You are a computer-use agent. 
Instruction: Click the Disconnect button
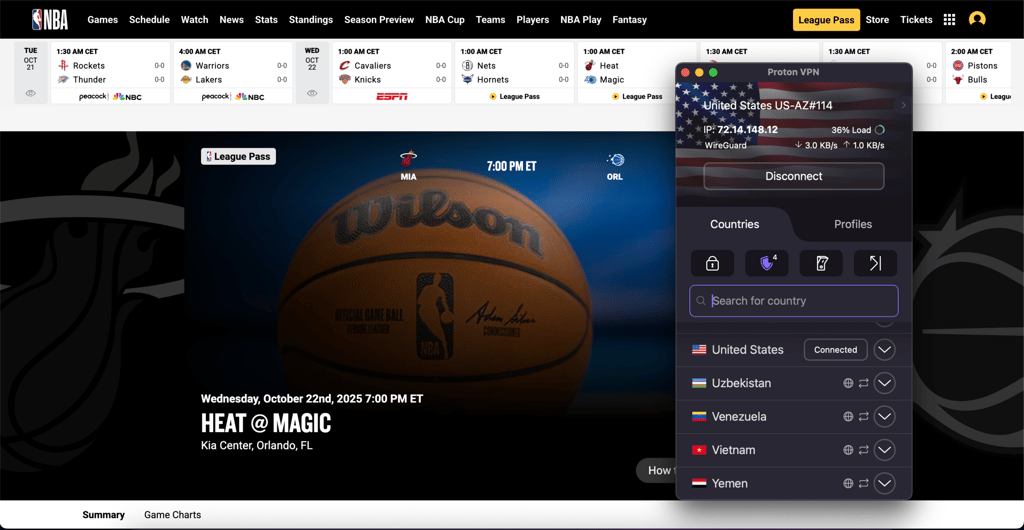793,176
